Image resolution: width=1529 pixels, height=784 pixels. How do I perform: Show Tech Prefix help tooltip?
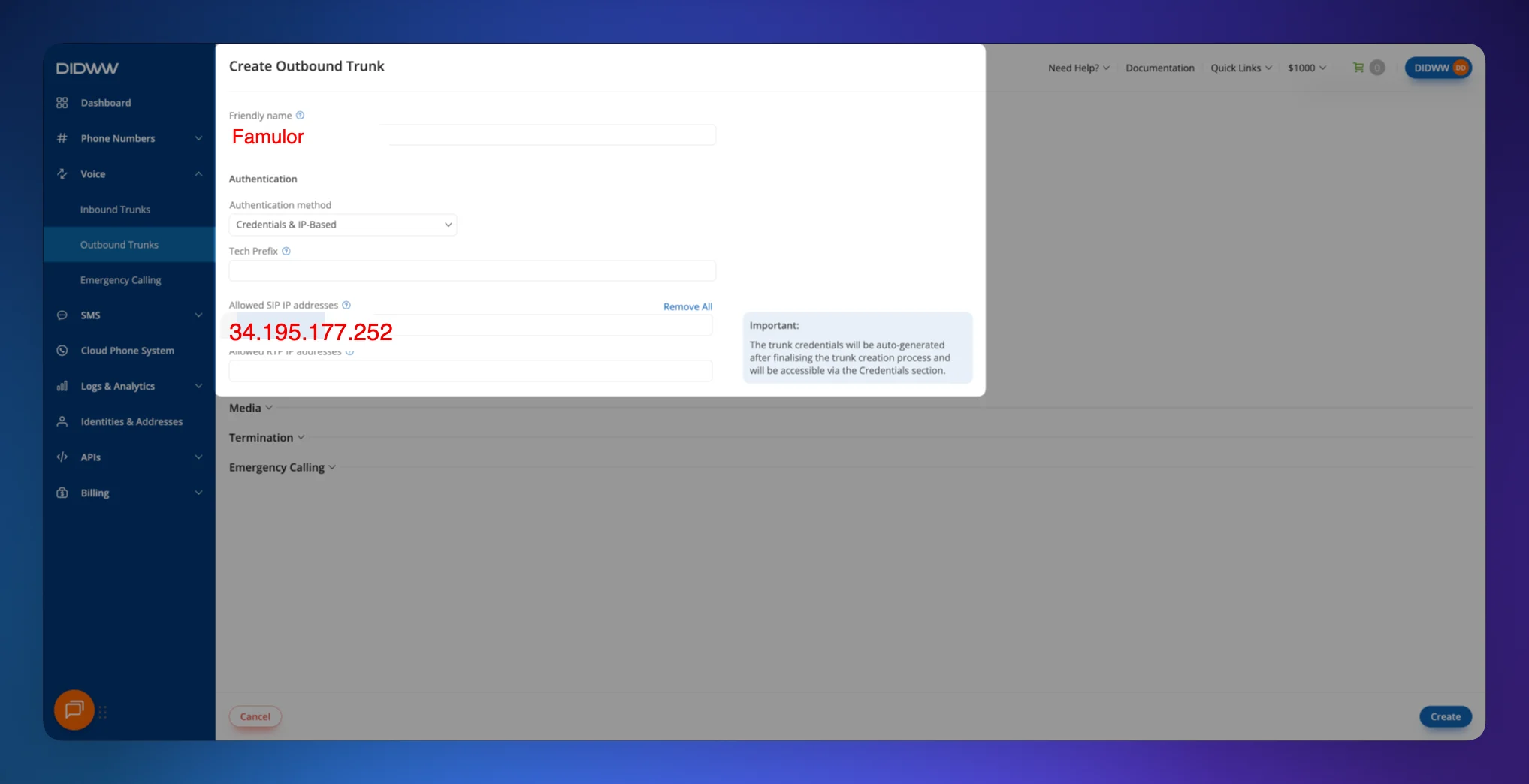pyautogui.click(x=286, y=251)
